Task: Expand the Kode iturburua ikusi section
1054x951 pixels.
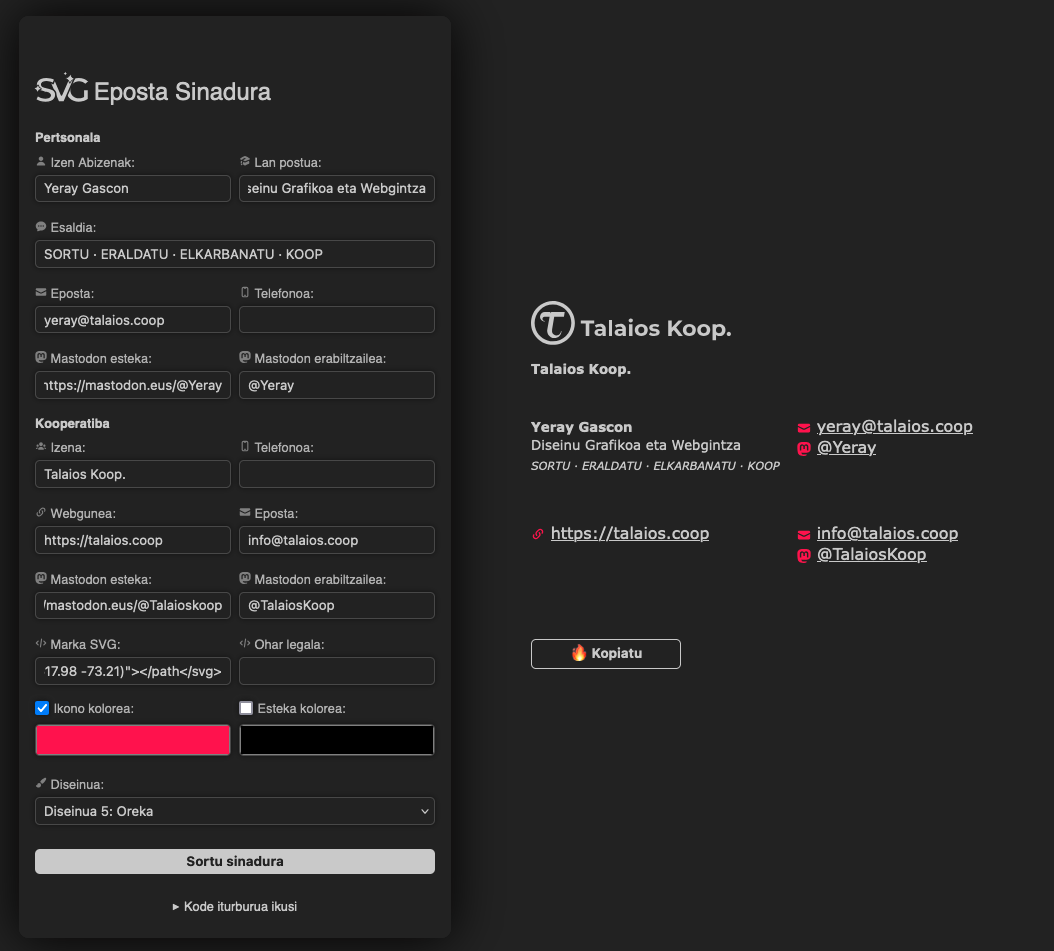Action: pos(235,907)
